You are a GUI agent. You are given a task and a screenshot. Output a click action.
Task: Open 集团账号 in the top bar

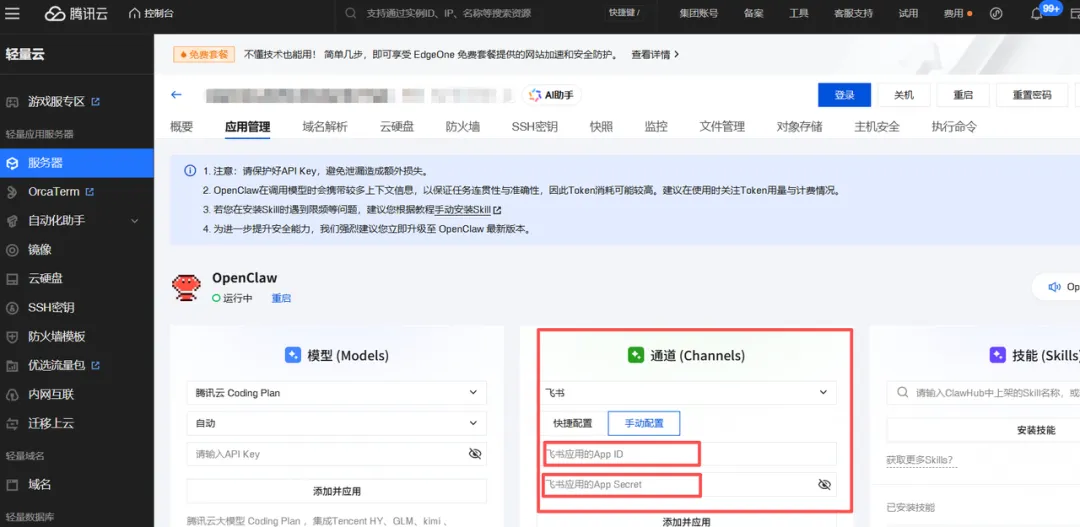[x=698, y=14]
